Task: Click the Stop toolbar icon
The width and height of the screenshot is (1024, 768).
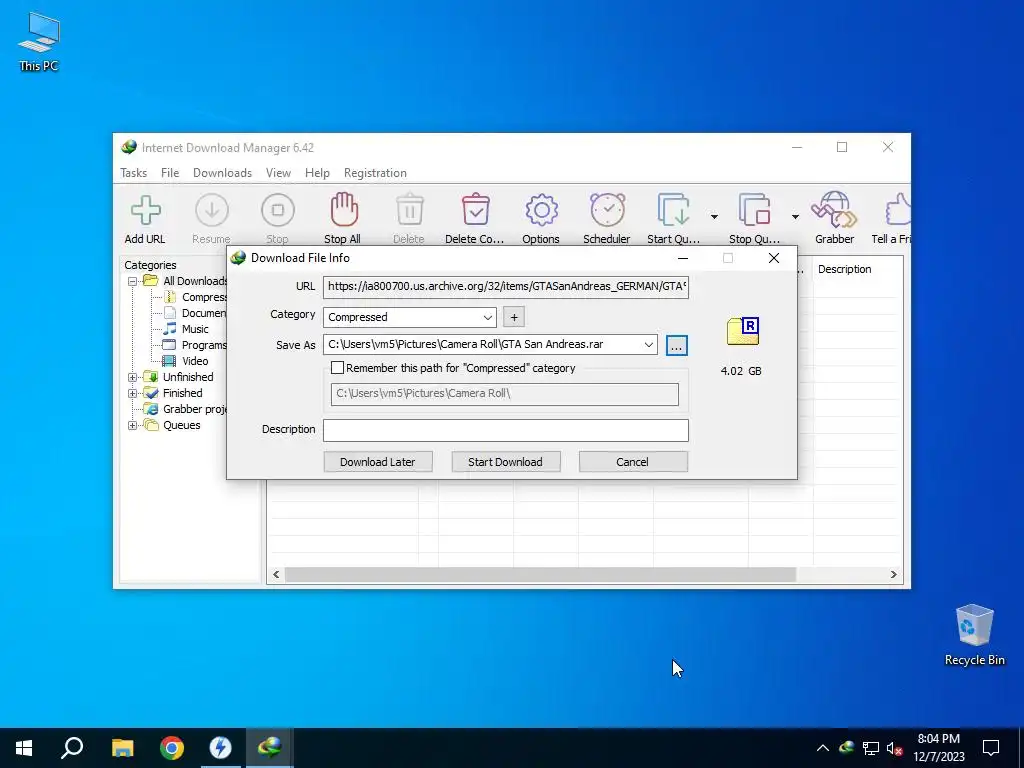Action: tap(278, 210)
